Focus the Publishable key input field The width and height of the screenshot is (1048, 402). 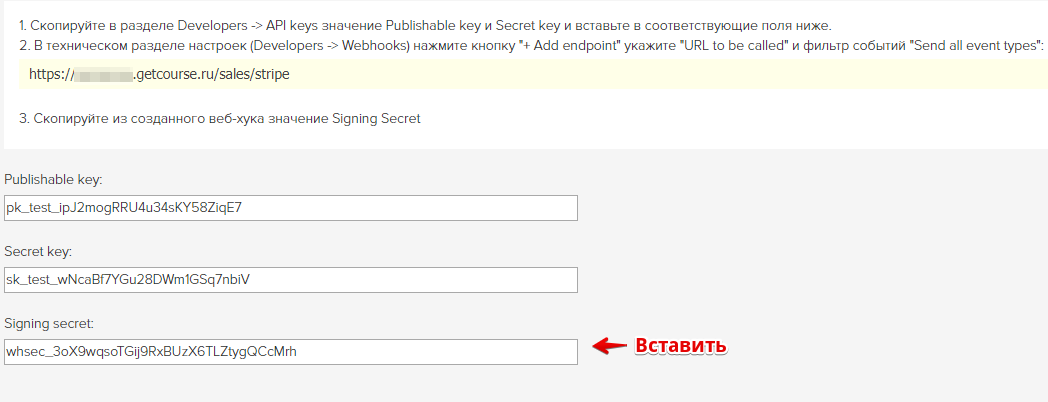[291, 208]
